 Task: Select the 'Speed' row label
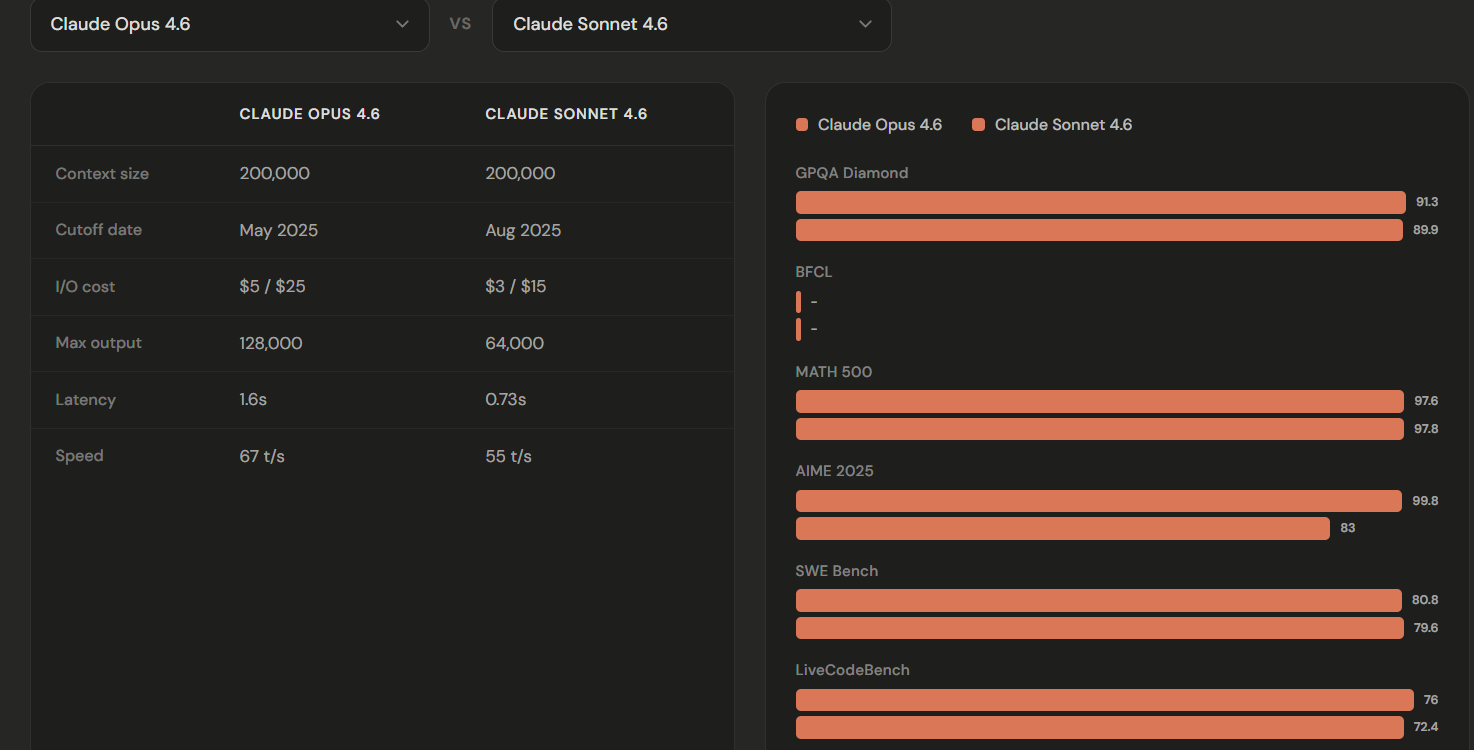click(80, 456)
